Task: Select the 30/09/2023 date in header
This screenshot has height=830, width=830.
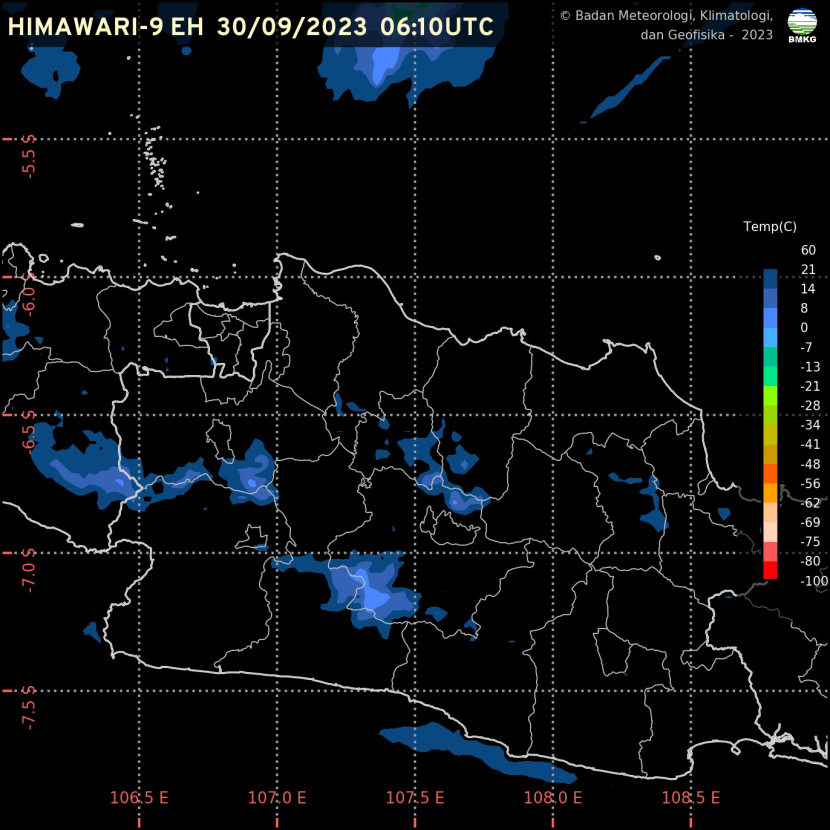Action: [x=290, y=27]
